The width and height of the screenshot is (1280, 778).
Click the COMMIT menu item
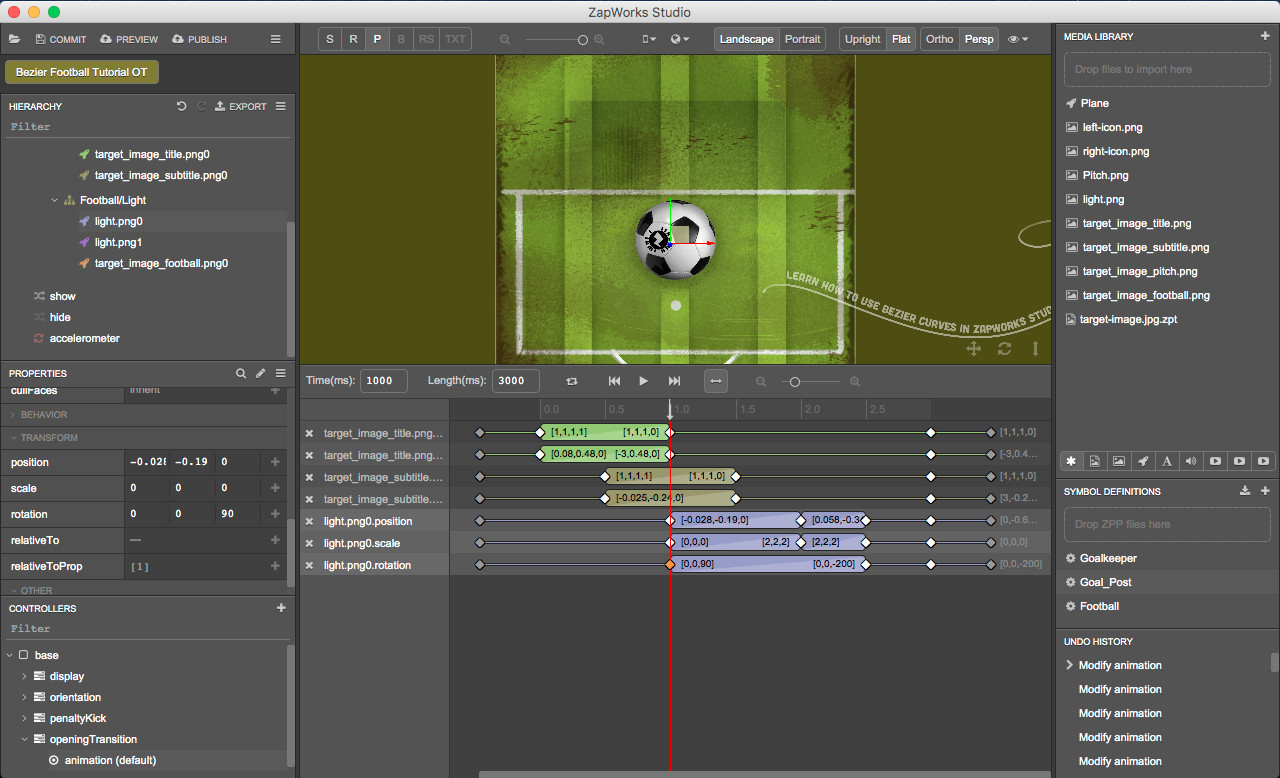(x=61, y=39)
